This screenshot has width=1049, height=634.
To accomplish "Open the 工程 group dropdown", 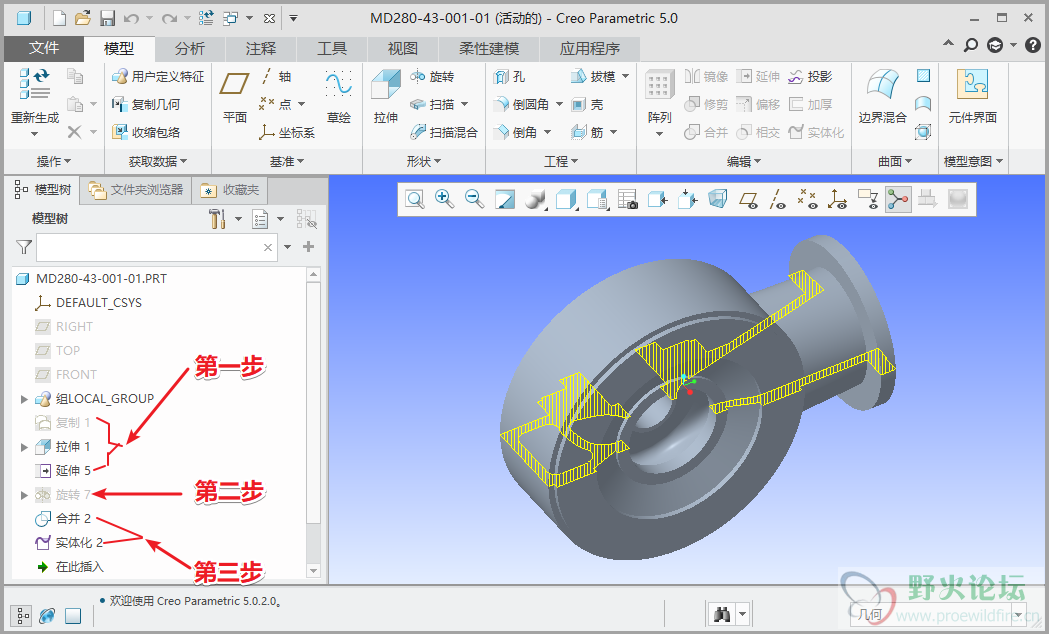I will [x=561, y=161].
